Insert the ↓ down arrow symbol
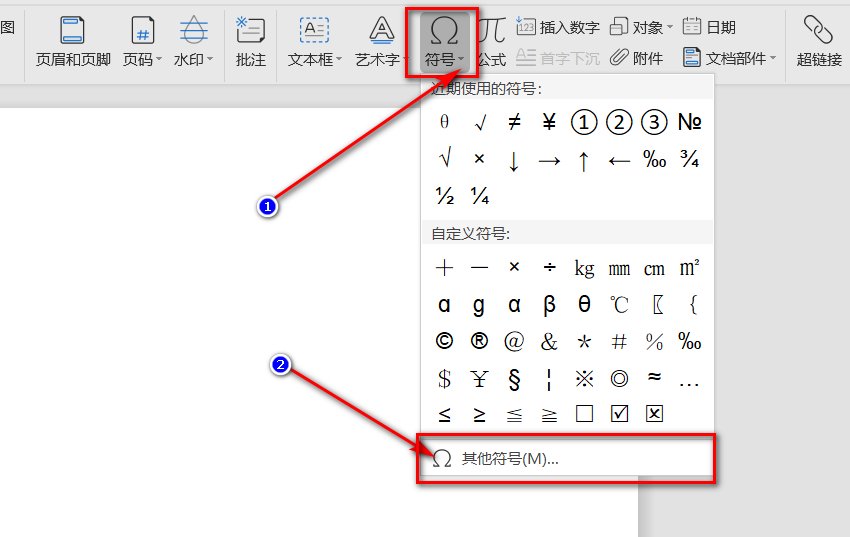 (x=514, y=161)
